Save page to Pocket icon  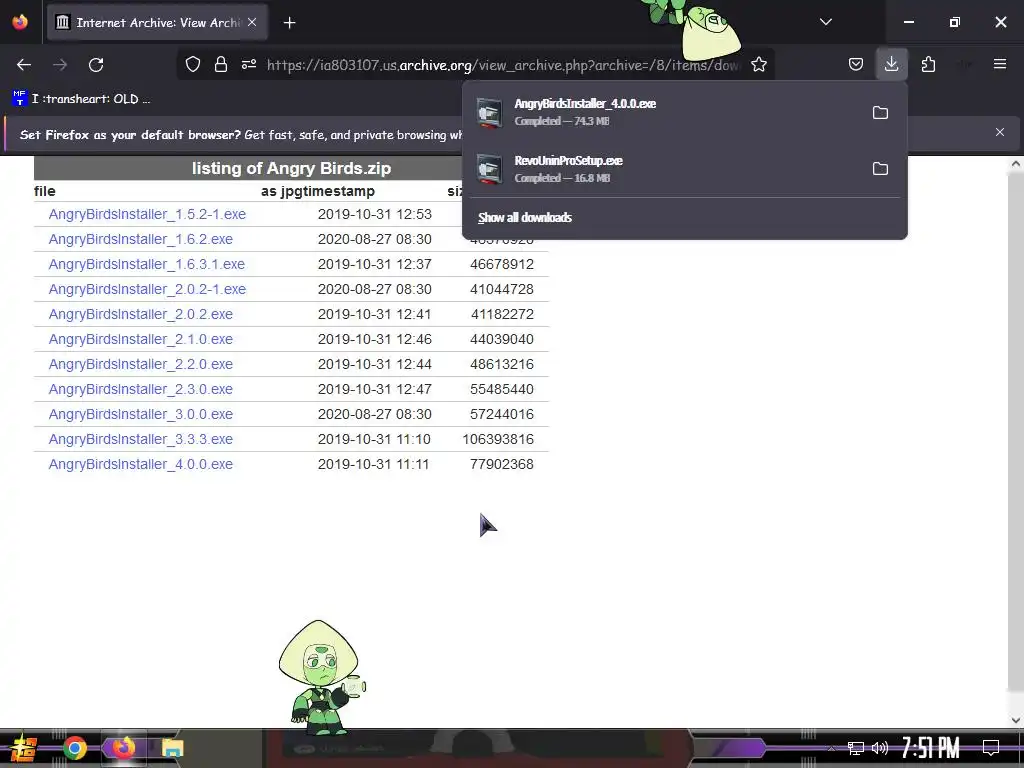point(856,64)
